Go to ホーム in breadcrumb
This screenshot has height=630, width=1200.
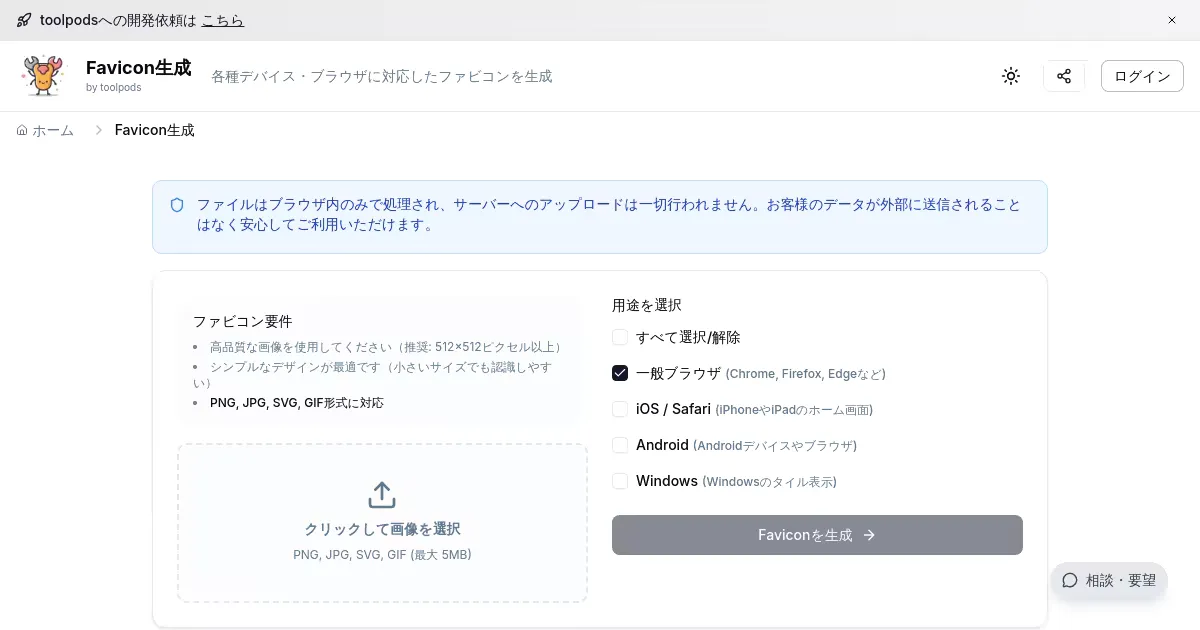coord(53,130)
